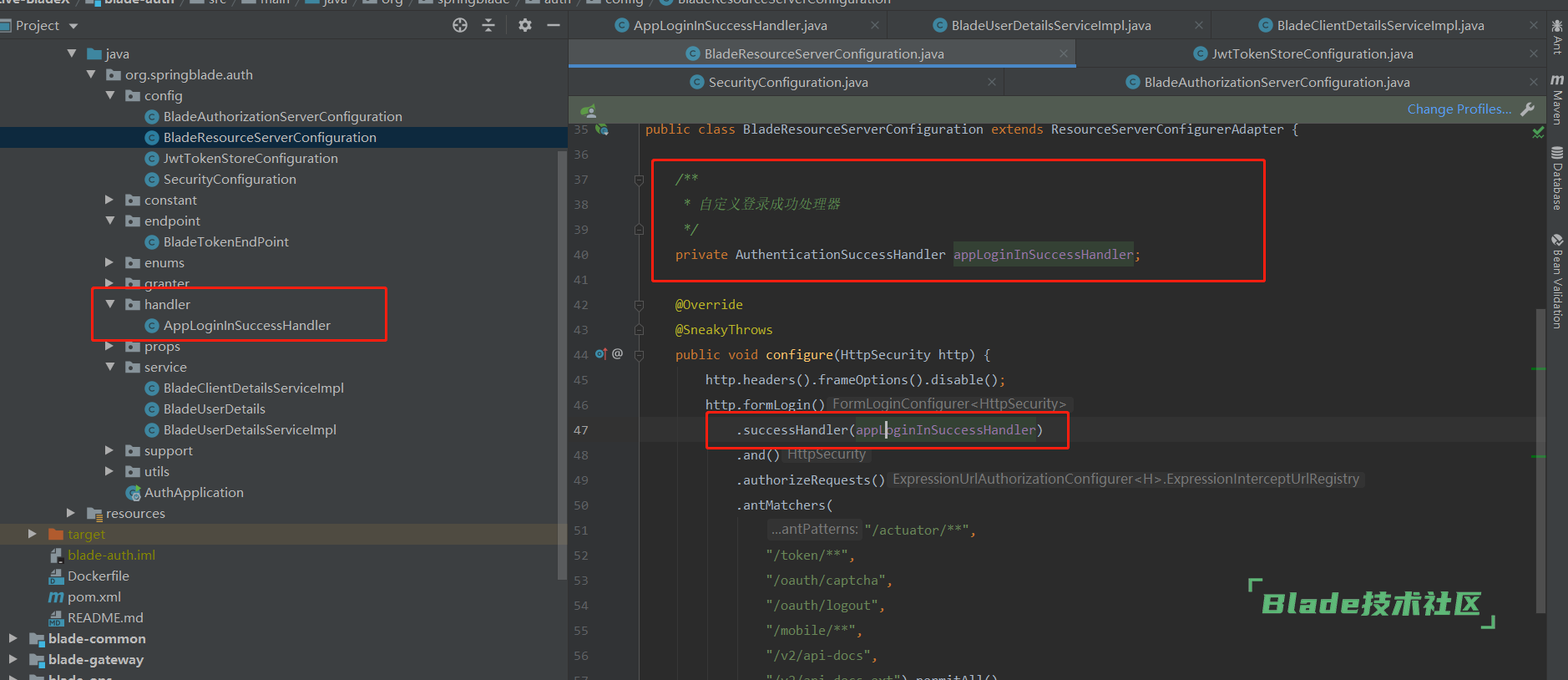Image resolution: width=1568 pixels, height=680 pixels.
Task: Click the wrench icon next to Change Profiles
Action: (1528, 109)
